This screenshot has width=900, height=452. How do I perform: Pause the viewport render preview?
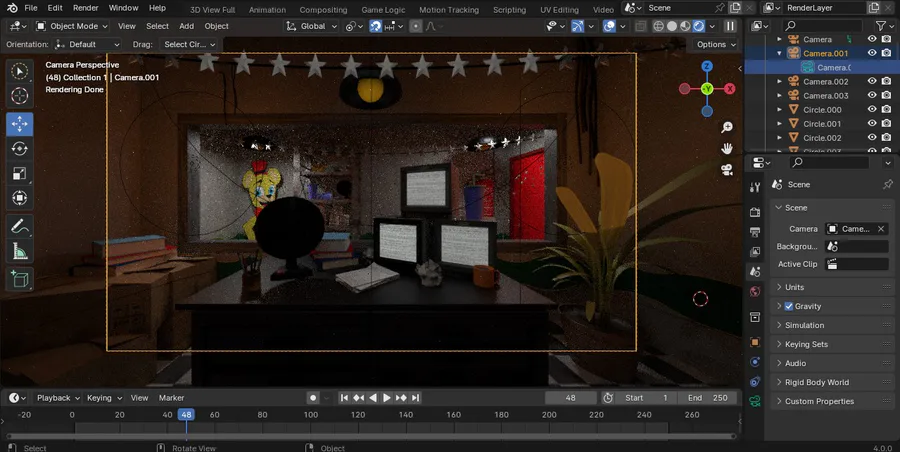click(x=730, y=26)
